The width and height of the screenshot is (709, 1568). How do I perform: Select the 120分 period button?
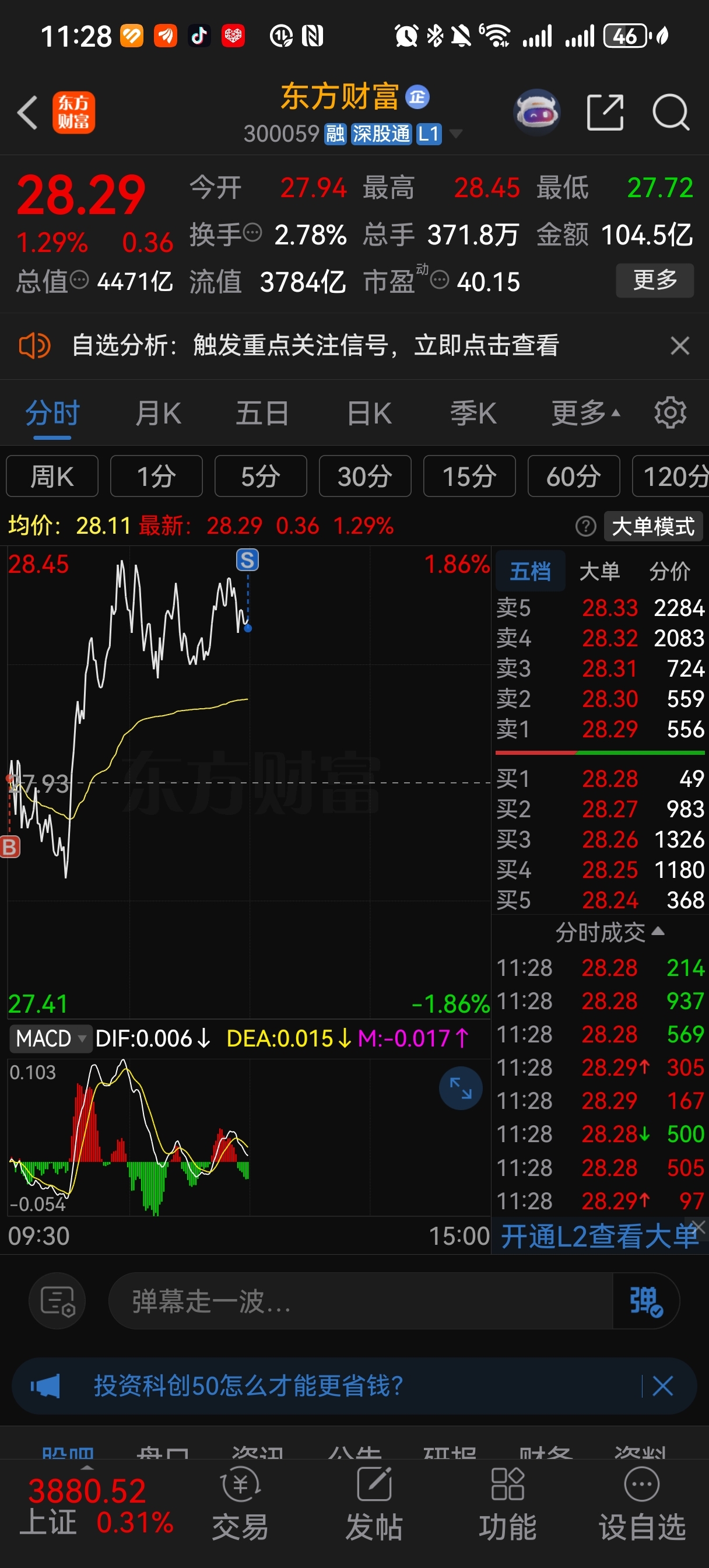click(671, 476)
